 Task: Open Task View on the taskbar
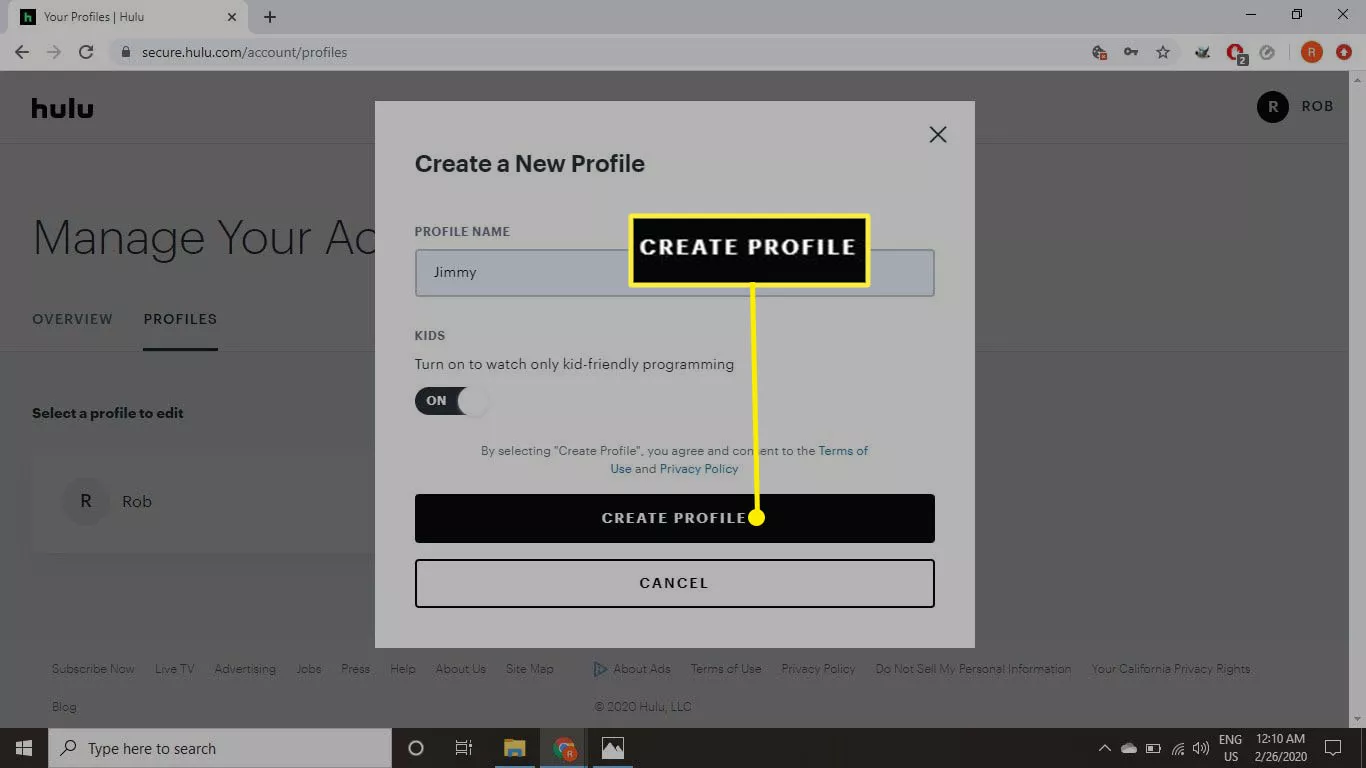pos(464,748)
